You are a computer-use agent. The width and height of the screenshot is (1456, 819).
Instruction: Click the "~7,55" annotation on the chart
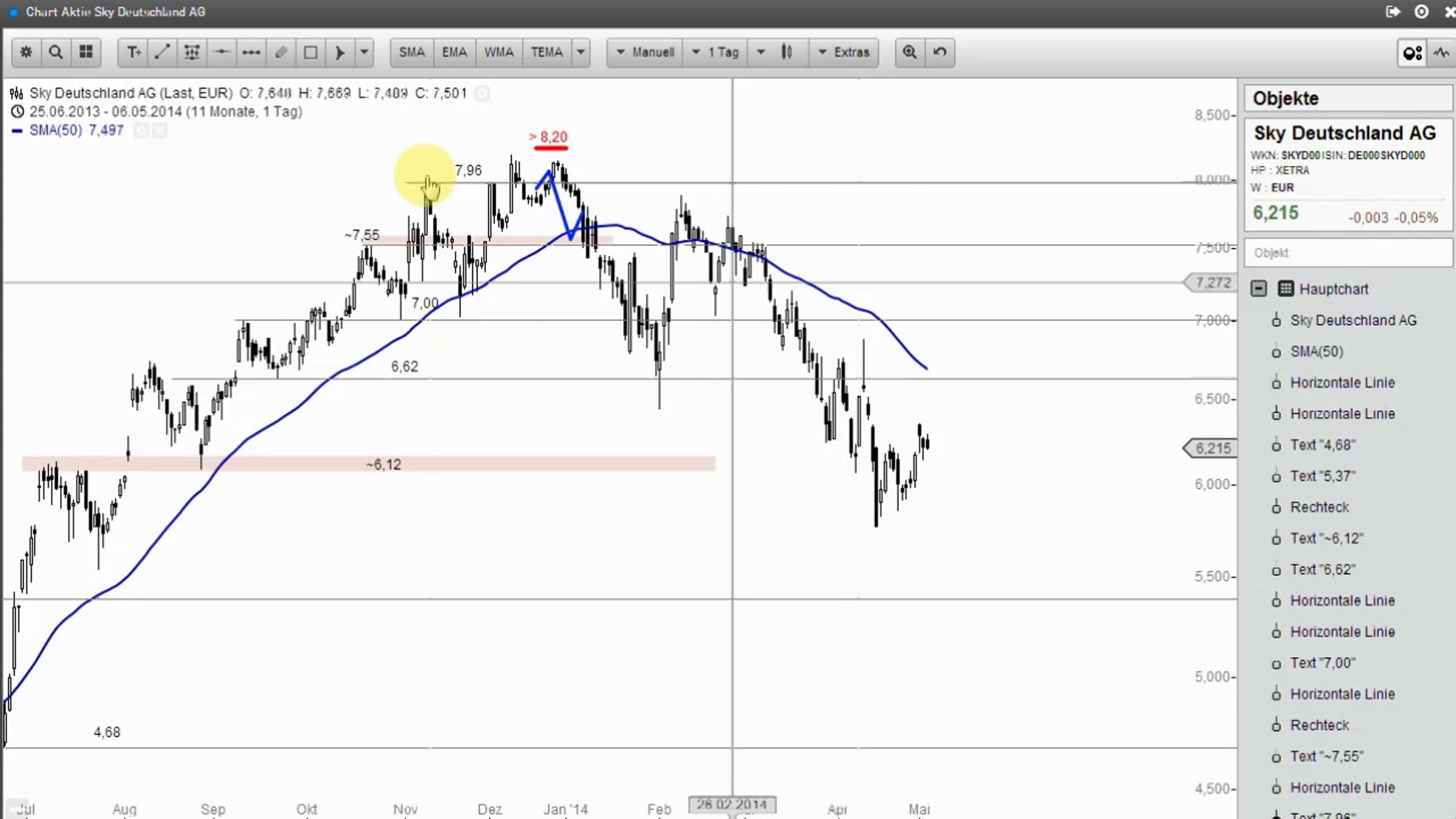362,235
